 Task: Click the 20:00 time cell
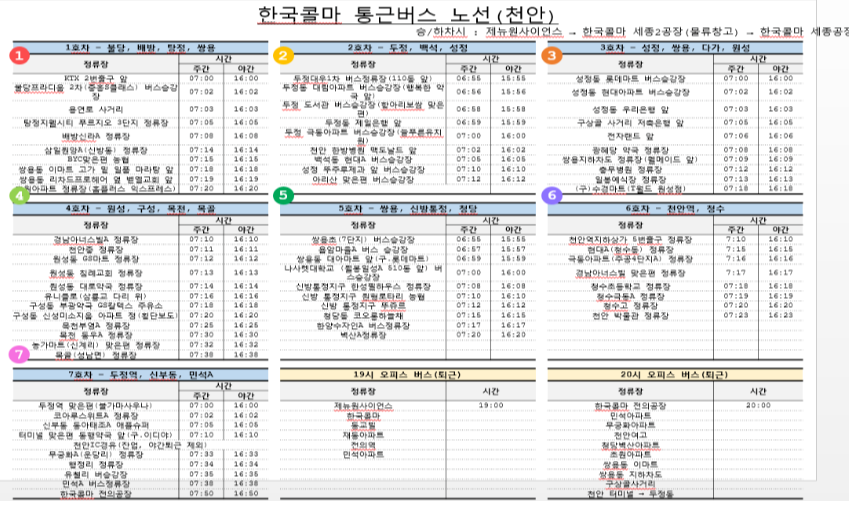click(x=758, y=405)
